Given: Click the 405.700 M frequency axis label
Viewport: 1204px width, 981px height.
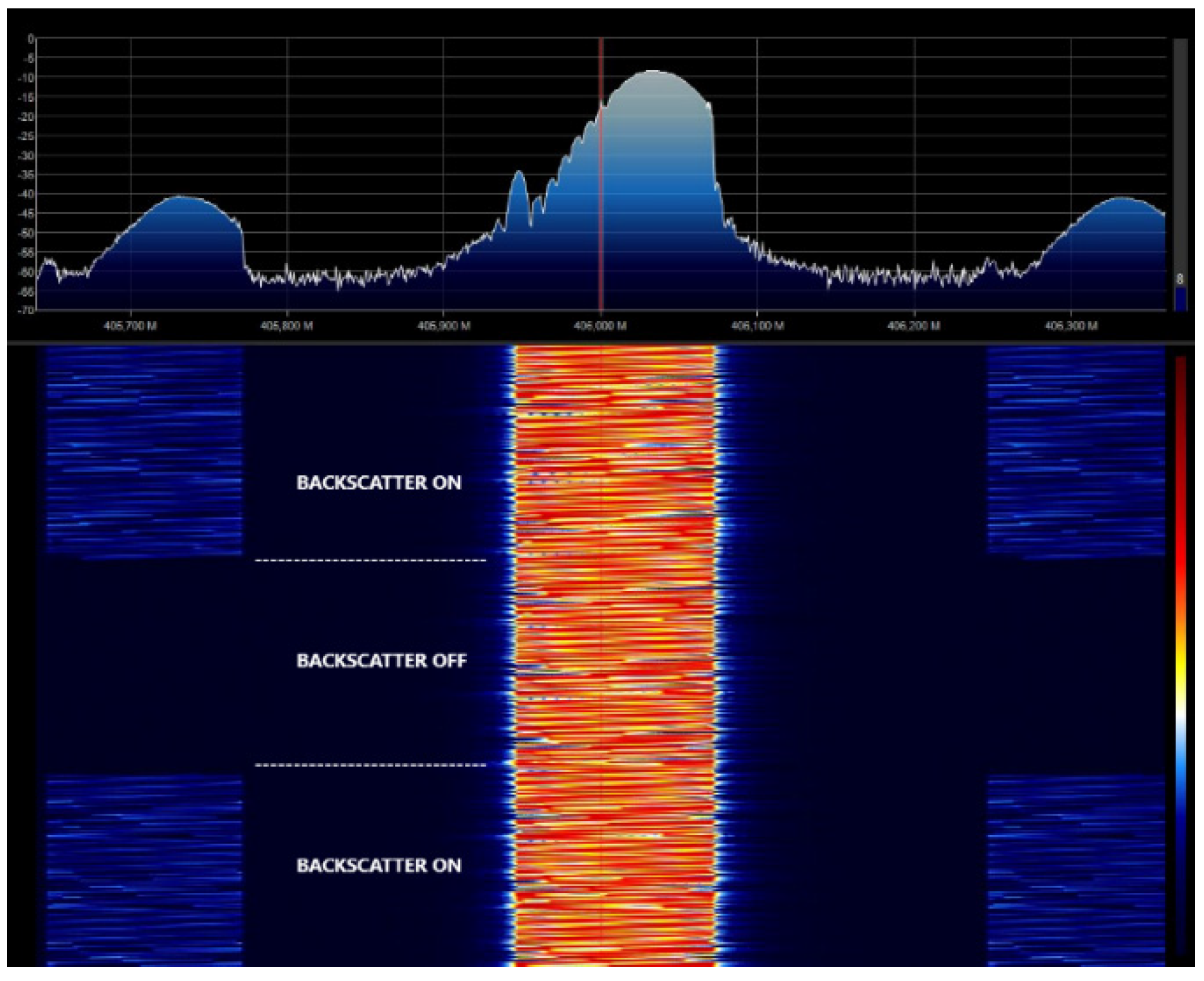Looking at the screenshot, I should 130,326.
